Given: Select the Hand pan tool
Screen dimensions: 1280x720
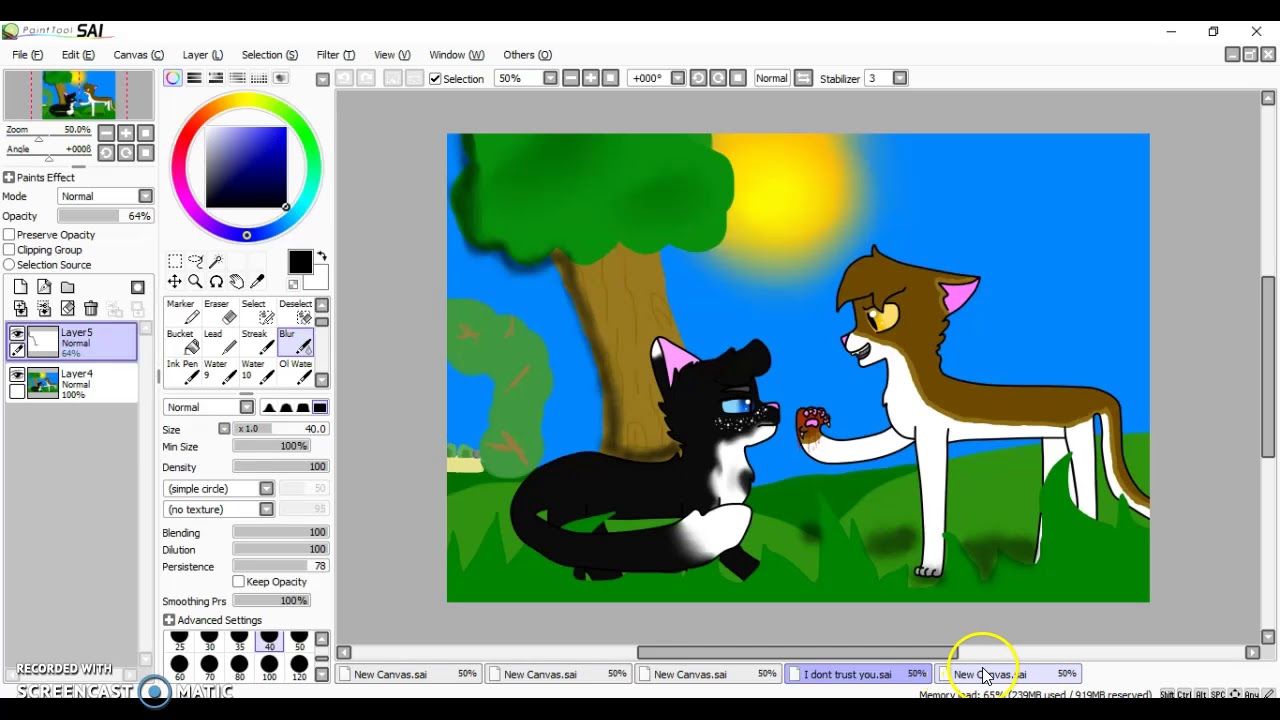Looking at the screenshot, I should coord(237,282).
